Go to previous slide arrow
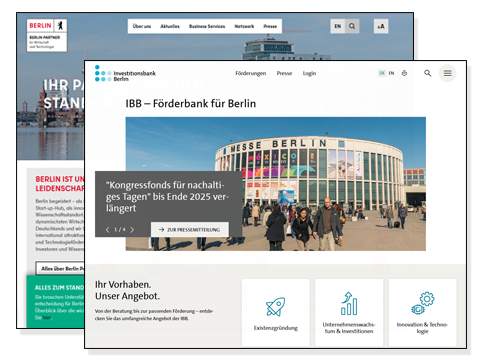Viewport: 480px width, 360px height. click(x=107, y=230)
